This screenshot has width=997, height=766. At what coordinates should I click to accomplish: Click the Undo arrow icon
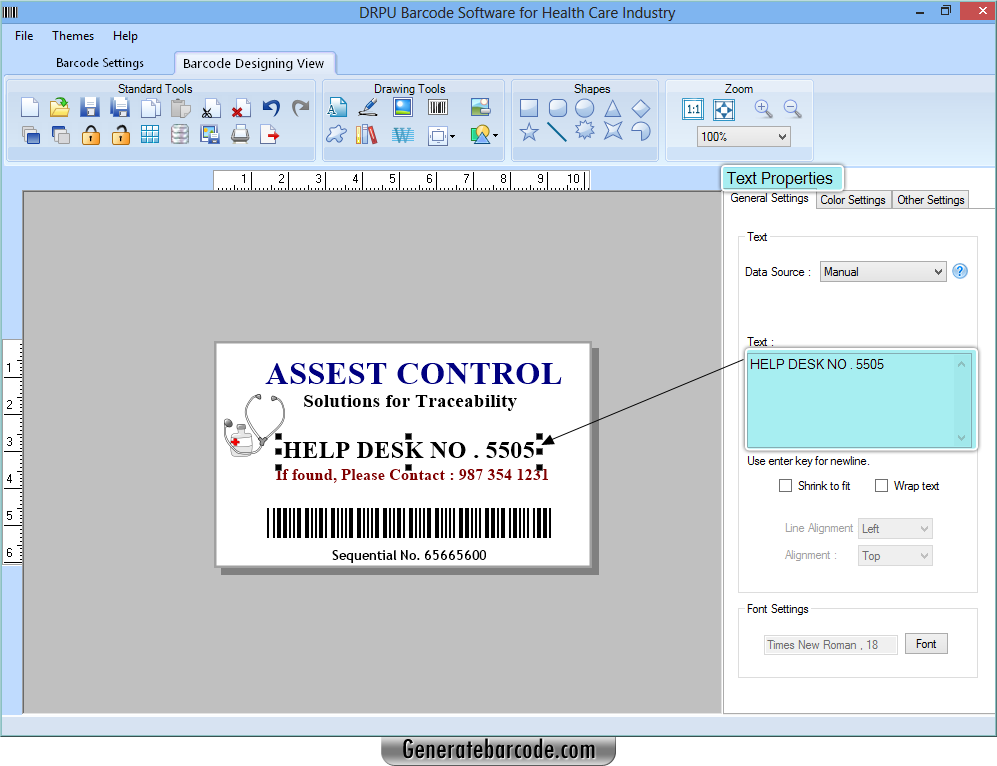[271, 108]
